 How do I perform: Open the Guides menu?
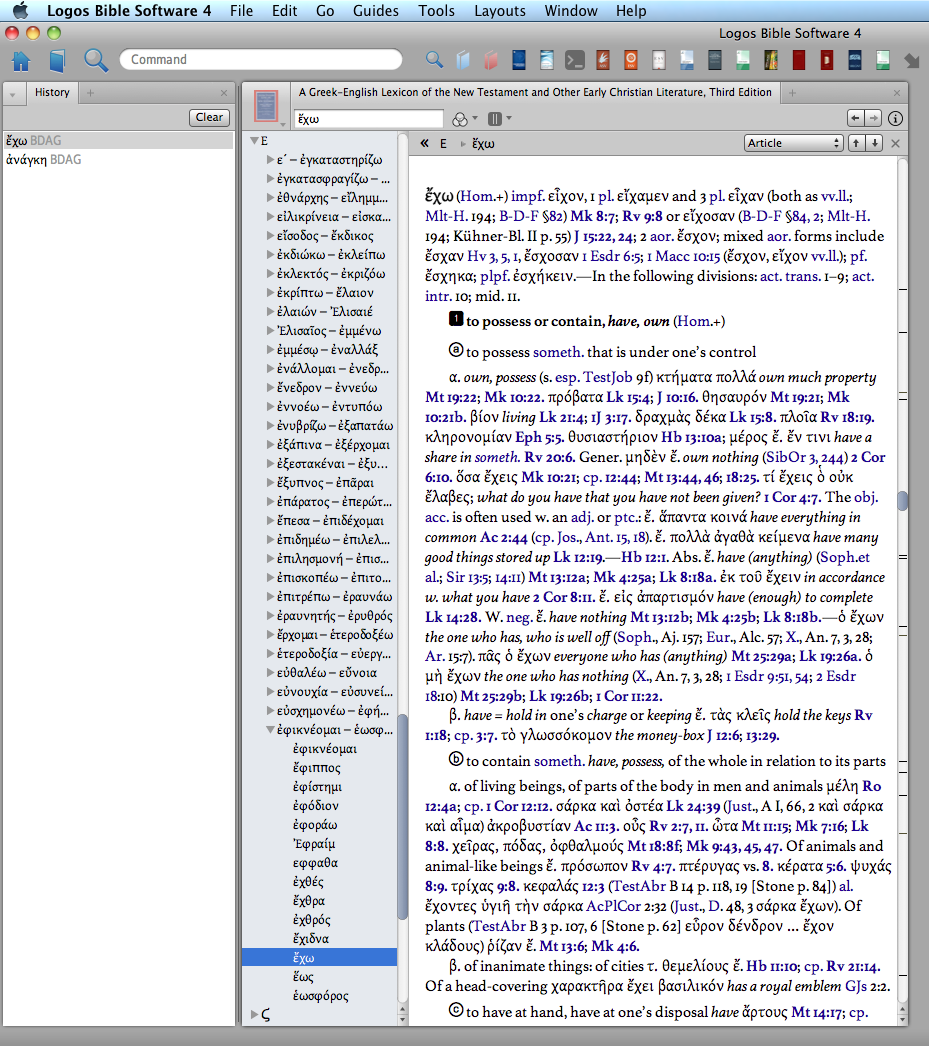[375, 11]
